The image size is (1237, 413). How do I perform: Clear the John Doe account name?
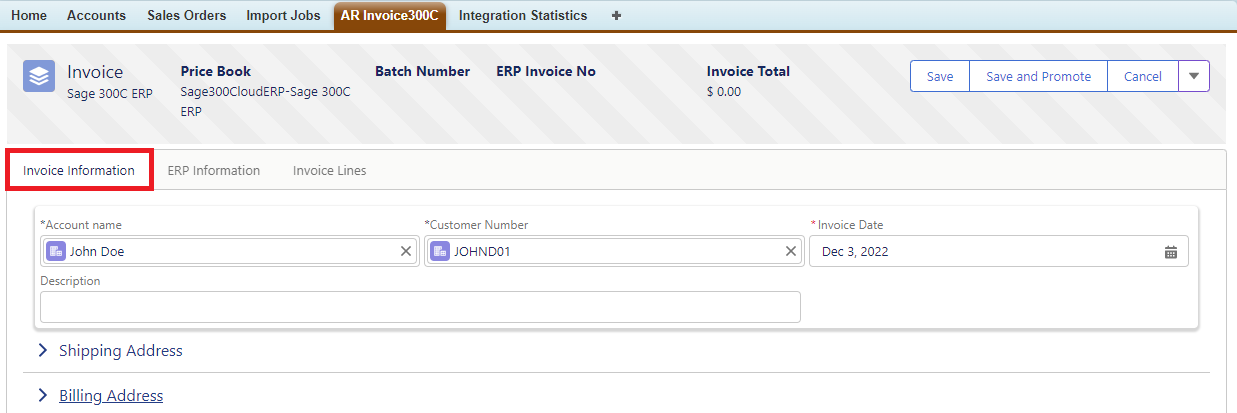point(406,252)
